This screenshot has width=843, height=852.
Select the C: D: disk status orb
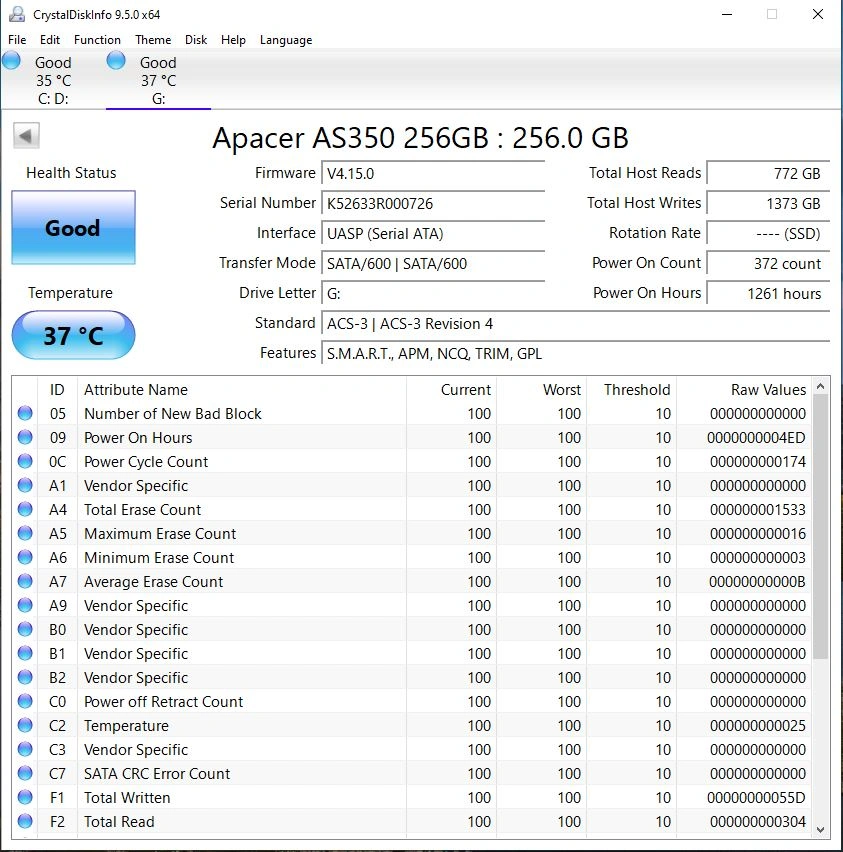coord(12,61)
